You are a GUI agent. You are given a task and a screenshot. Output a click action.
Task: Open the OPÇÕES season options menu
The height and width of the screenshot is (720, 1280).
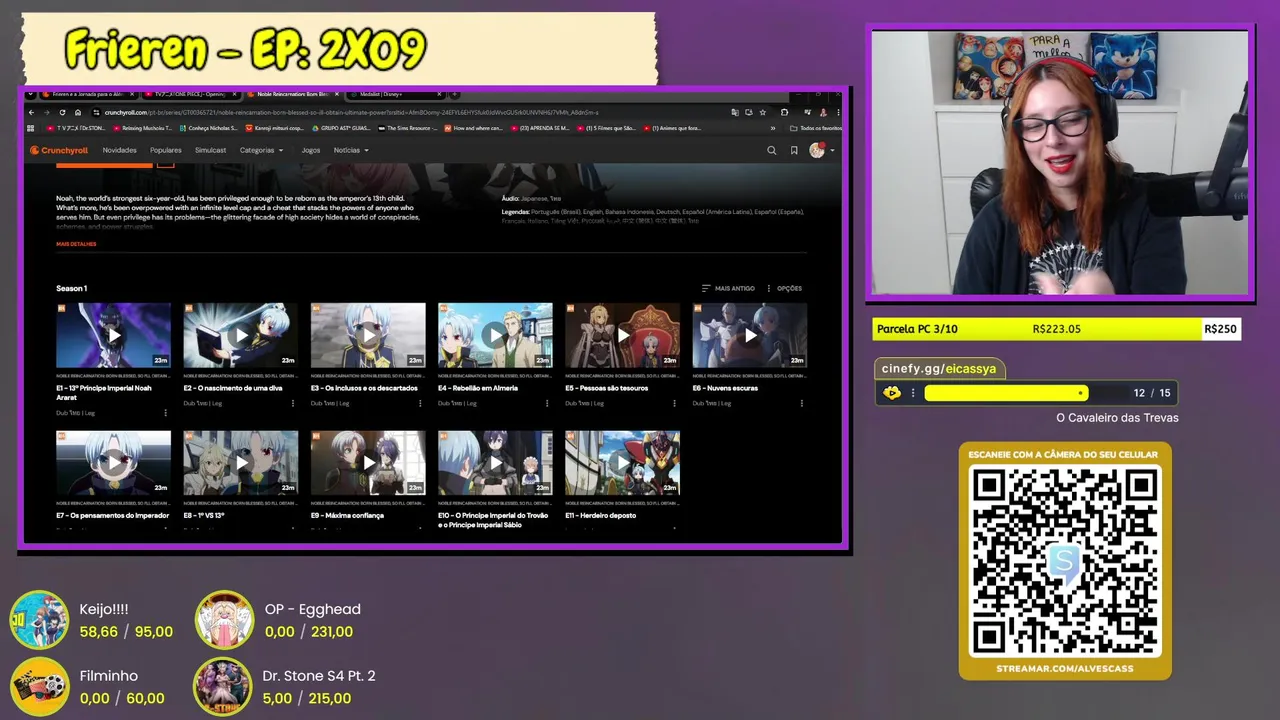point(784,288)
